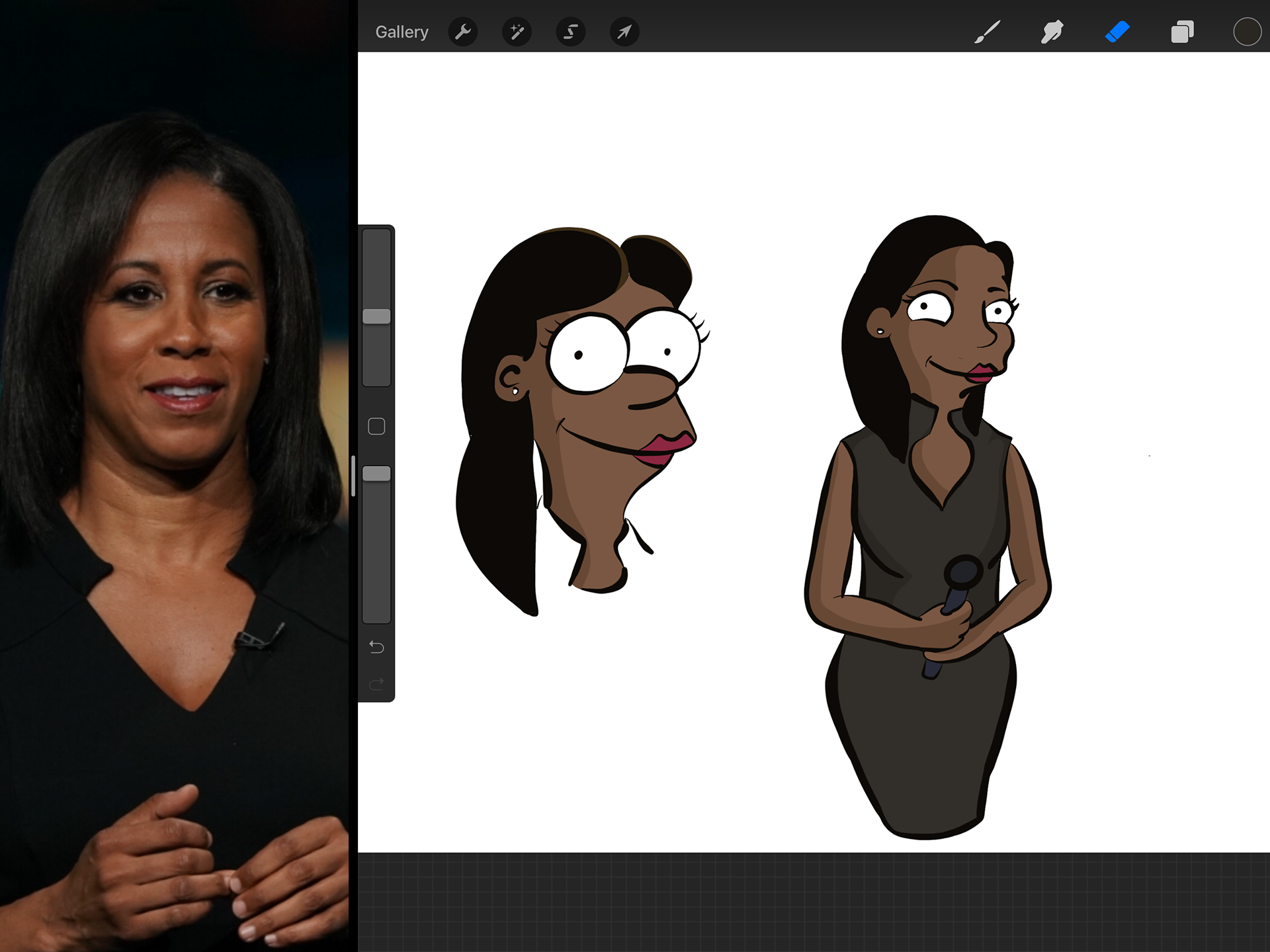The height and width of the screenshot is (952, 1270).
Task: Activate the Selection S tool
Action: point(570,32)
